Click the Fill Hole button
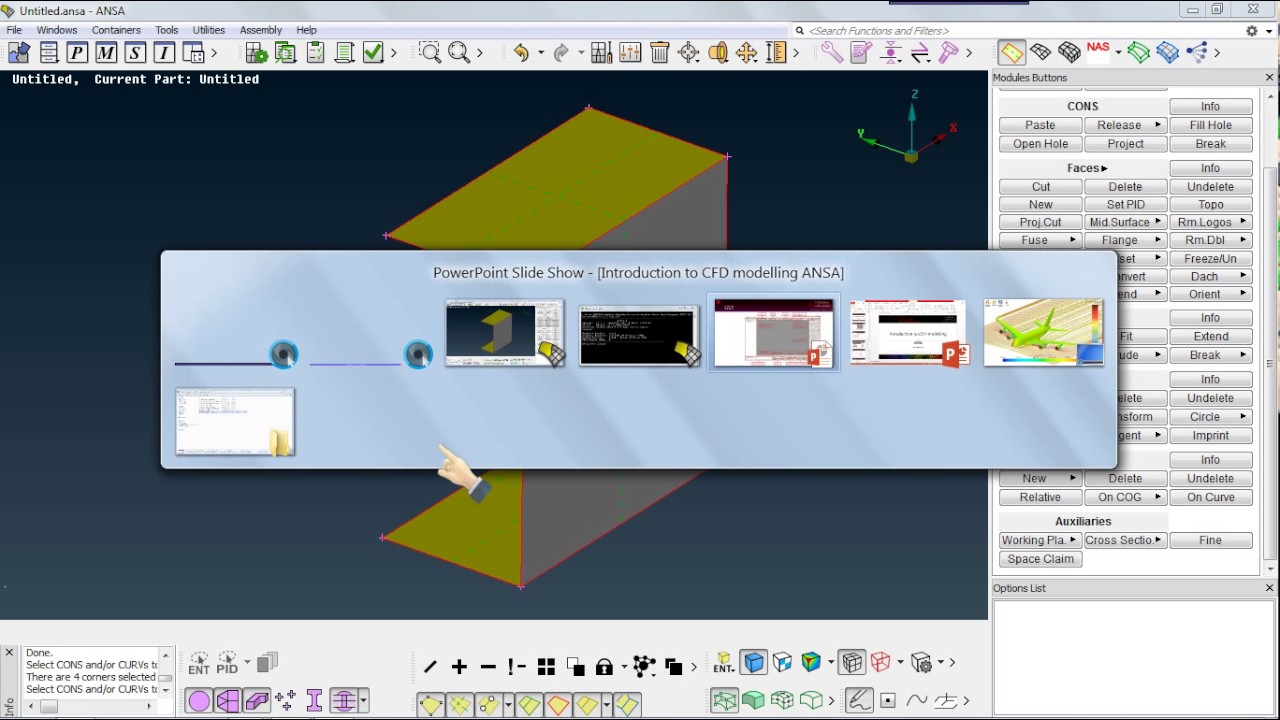1280x720 pixels. [1210, 125]
